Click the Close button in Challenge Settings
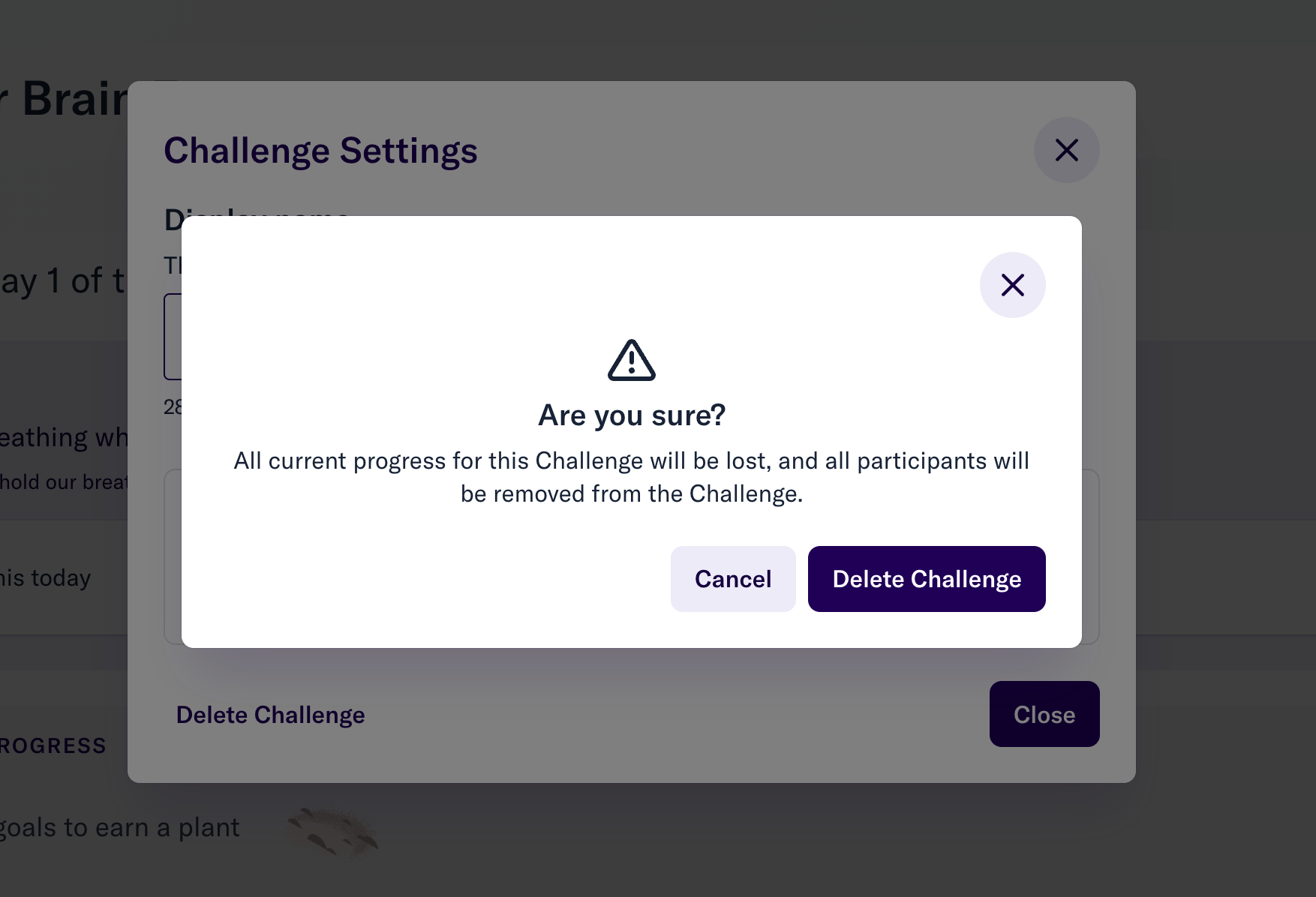The width and height of the screenshot is (1316, 897). 1044,714
